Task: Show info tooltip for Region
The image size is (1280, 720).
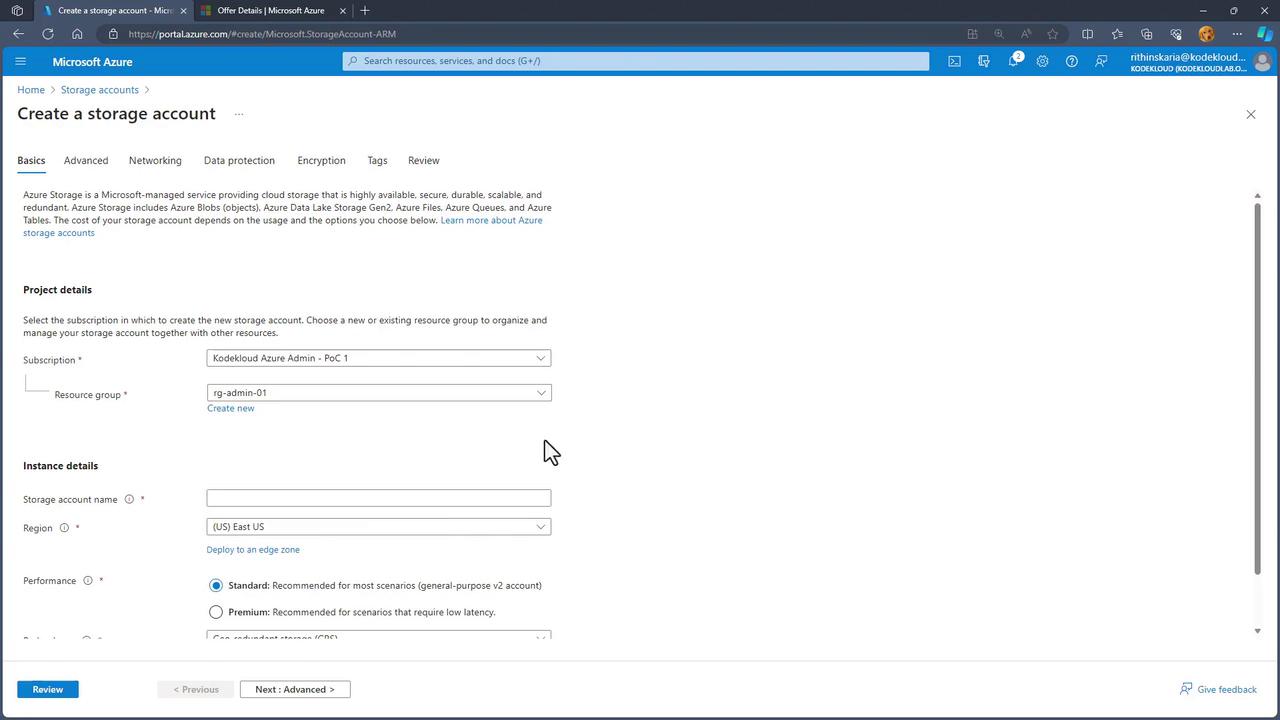Action: [64, 528]
